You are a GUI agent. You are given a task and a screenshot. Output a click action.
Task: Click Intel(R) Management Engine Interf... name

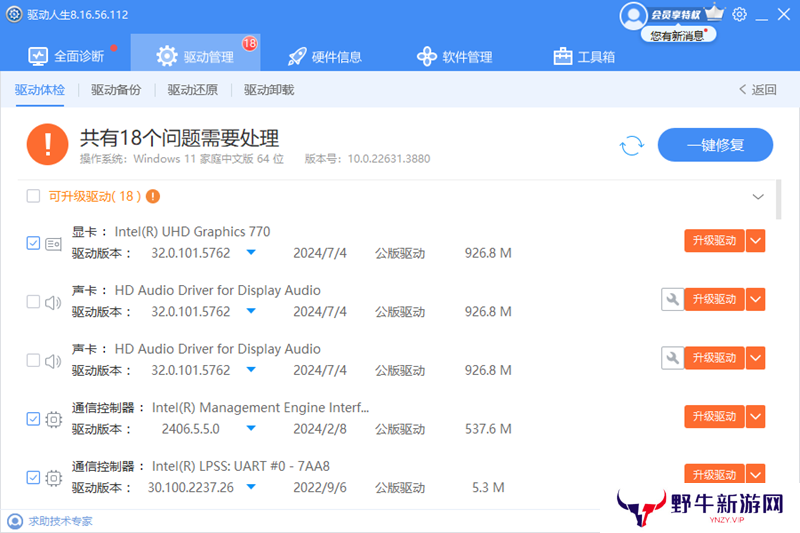(260, 408)
